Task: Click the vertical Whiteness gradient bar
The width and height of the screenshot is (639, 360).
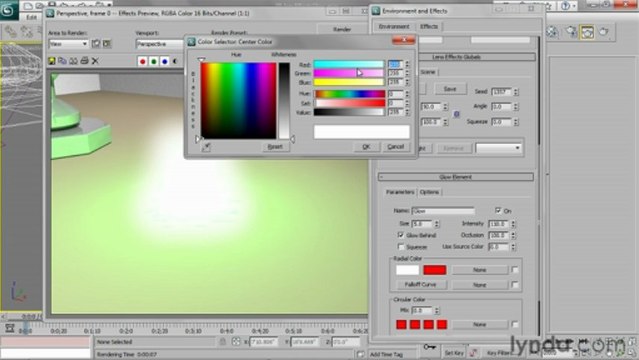Action: tap(284, 101)
